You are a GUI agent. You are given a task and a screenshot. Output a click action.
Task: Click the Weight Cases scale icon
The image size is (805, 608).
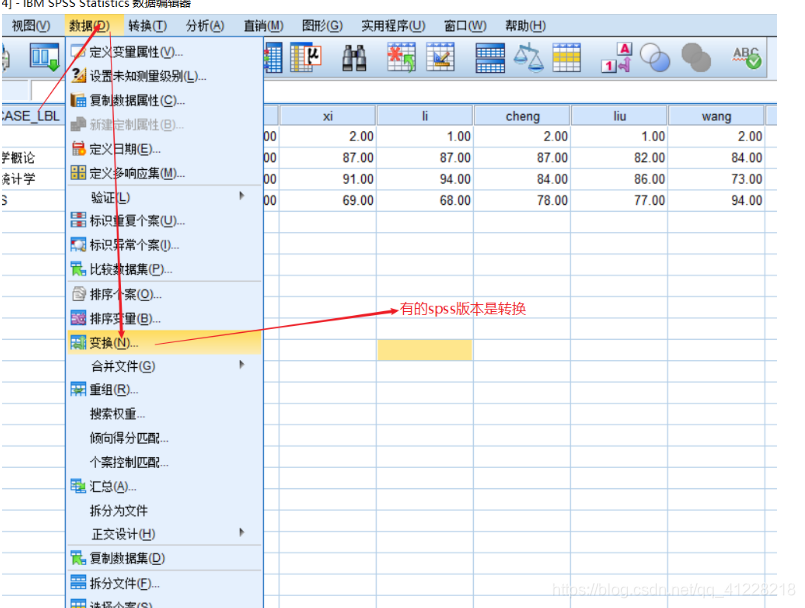click(529, 58)
